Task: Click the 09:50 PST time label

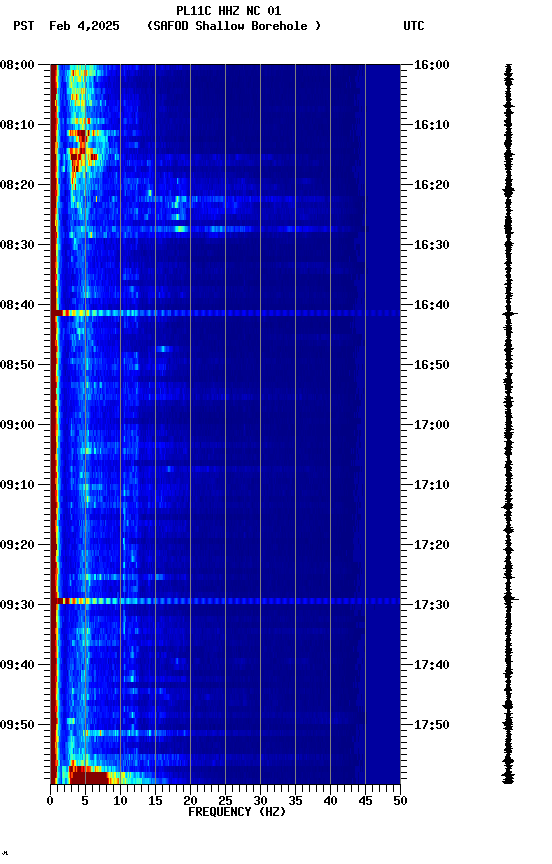Action: pos(17,725)
